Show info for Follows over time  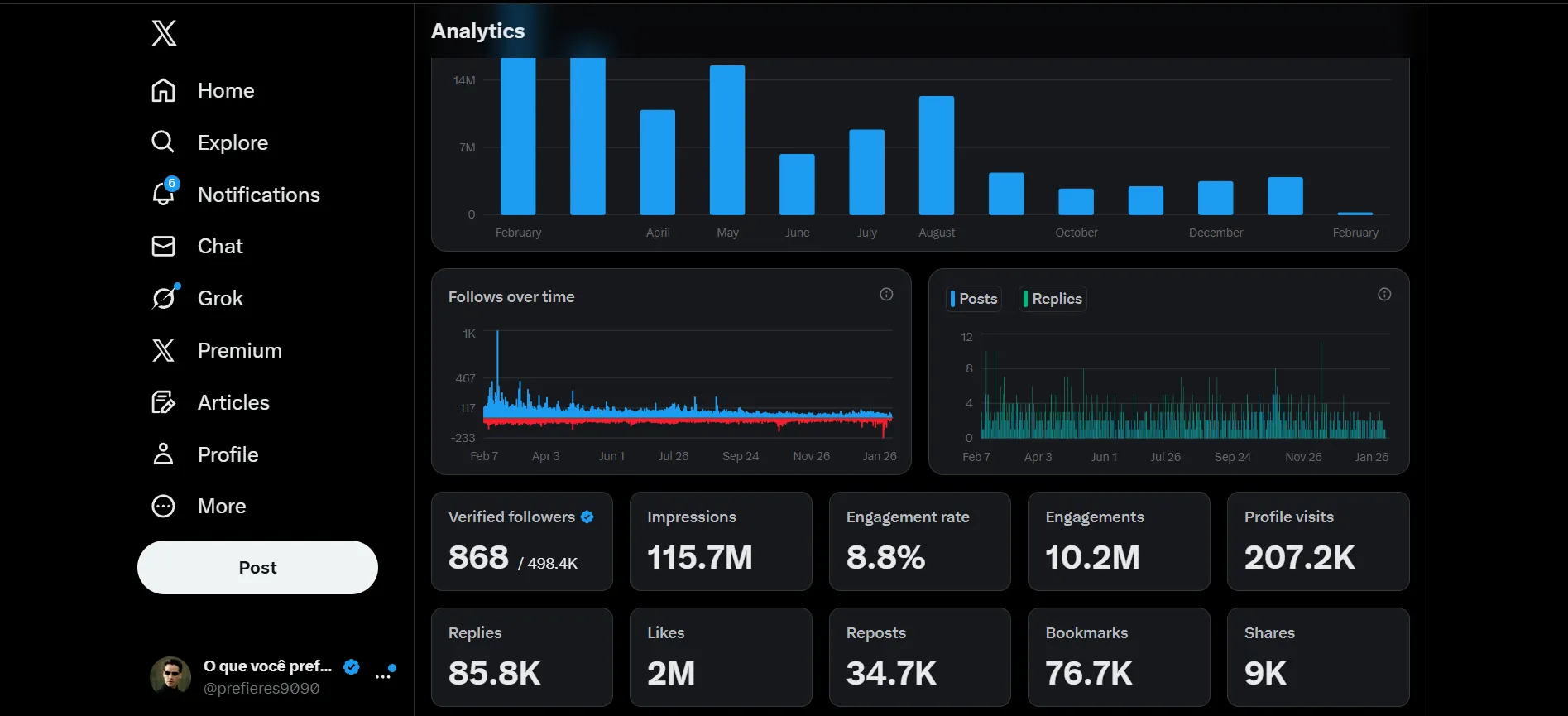click(x=886, y=295)
